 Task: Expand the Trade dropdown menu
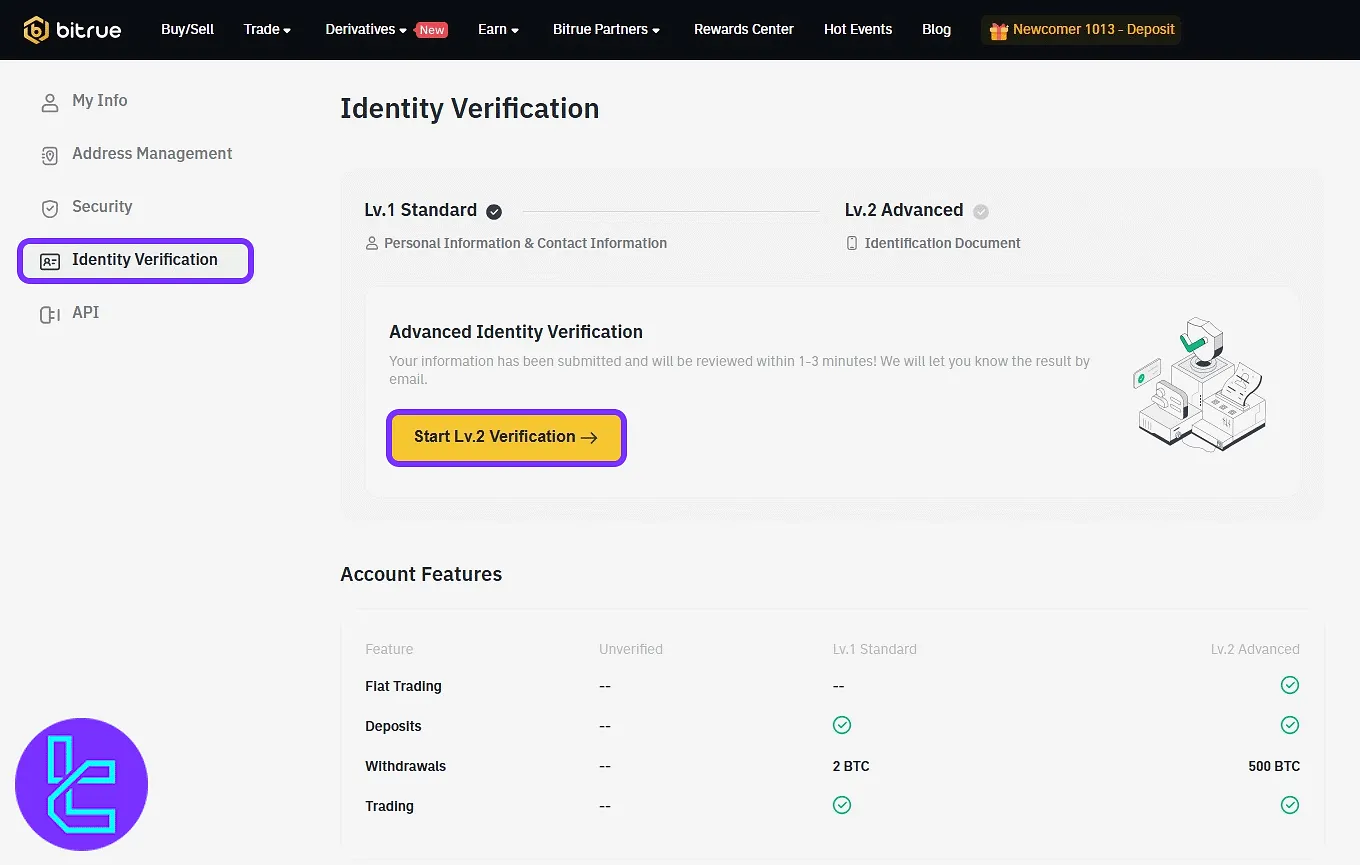[267, 30]
